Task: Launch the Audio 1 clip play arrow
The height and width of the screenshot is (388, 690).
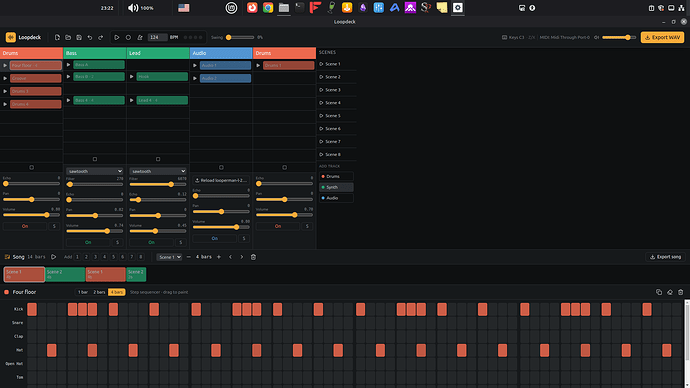Action: [x=195, y=66]
